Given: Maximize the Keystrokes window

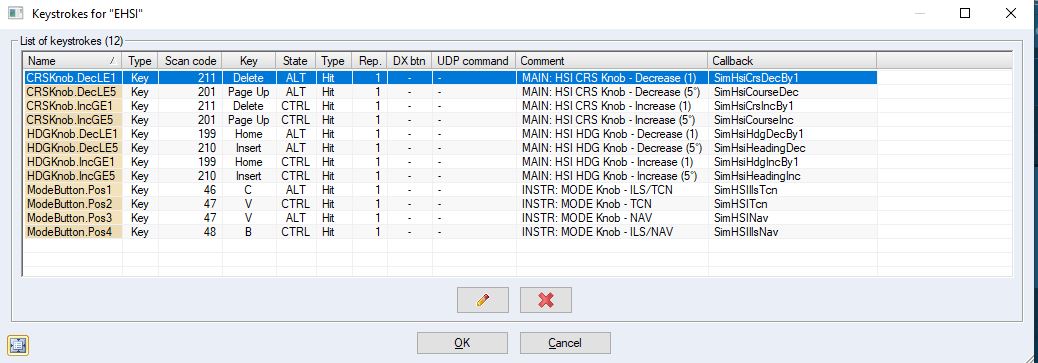Looking at the screenshot, I should [965, 13].
